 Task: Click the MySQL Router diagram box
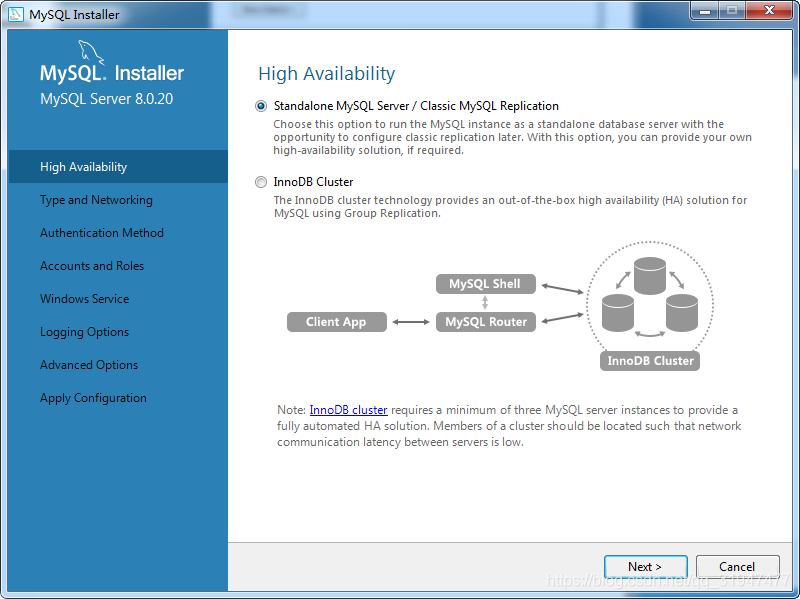(x=486, y=322)
